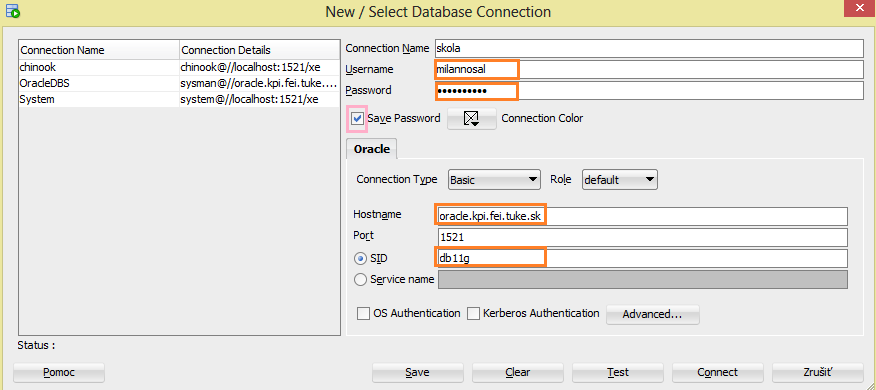Open the Connection Color picker
Viewport: 876px width, 390px height.
[472, 118]
